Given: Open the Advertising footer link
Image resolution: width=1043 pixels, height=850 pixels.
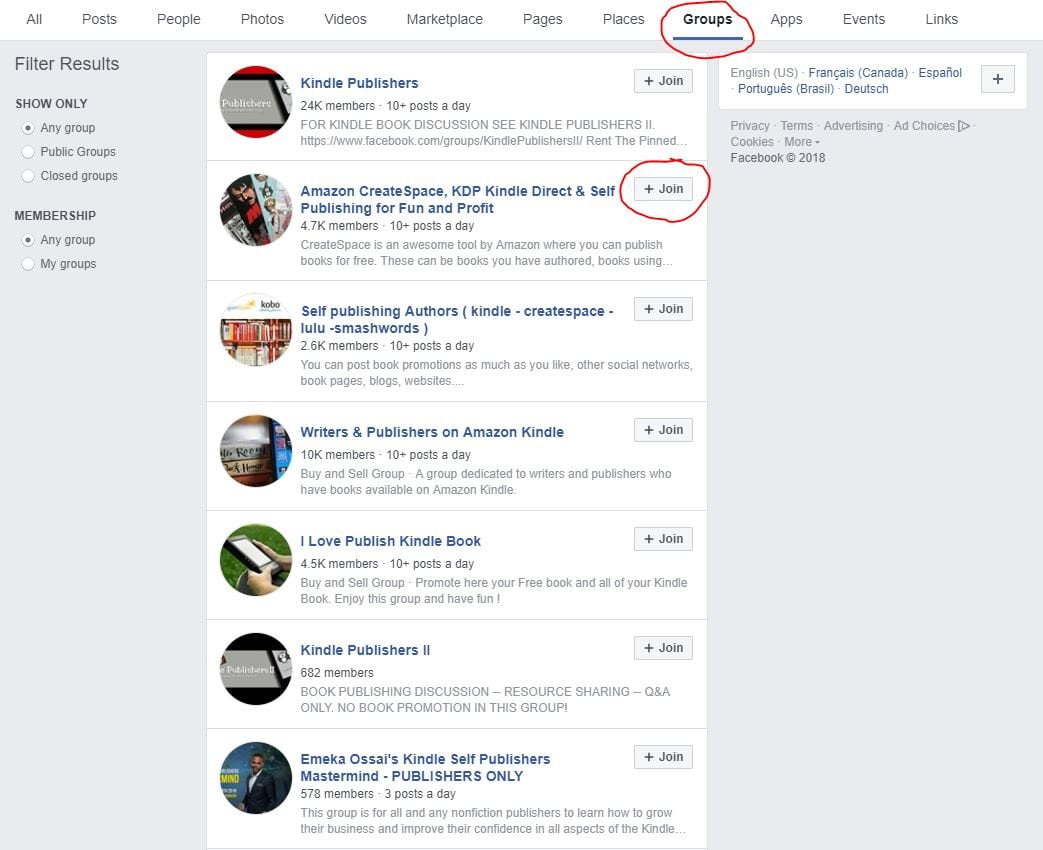Looking at the screenshot, I should pyautogui.click(x=853, y=126).
